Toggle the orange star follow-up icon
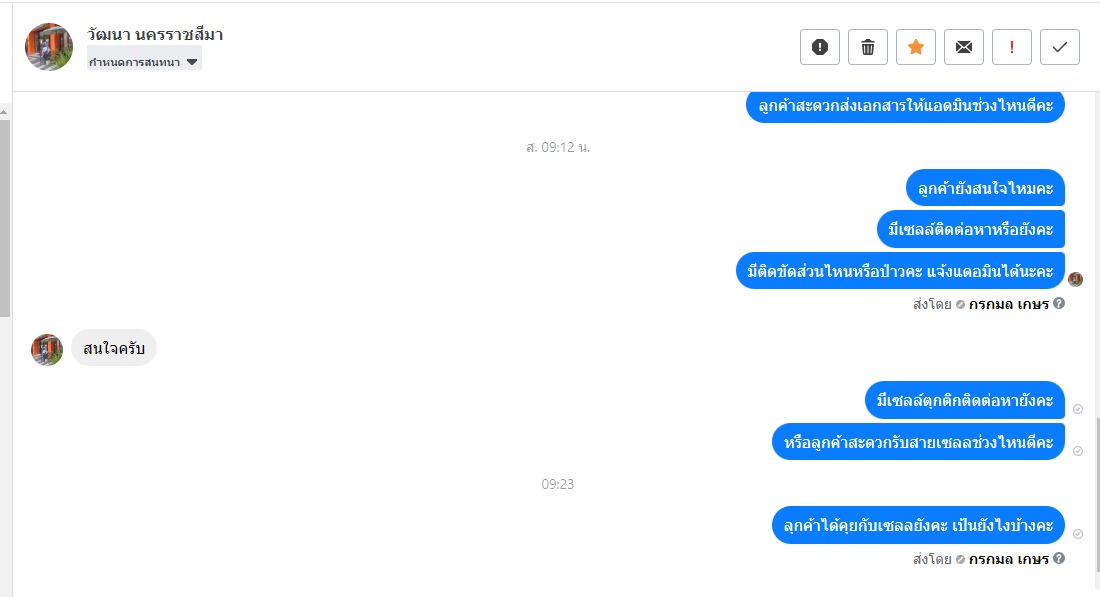Viewport: 1100px width, 597px height. click(x=915, y=47)
